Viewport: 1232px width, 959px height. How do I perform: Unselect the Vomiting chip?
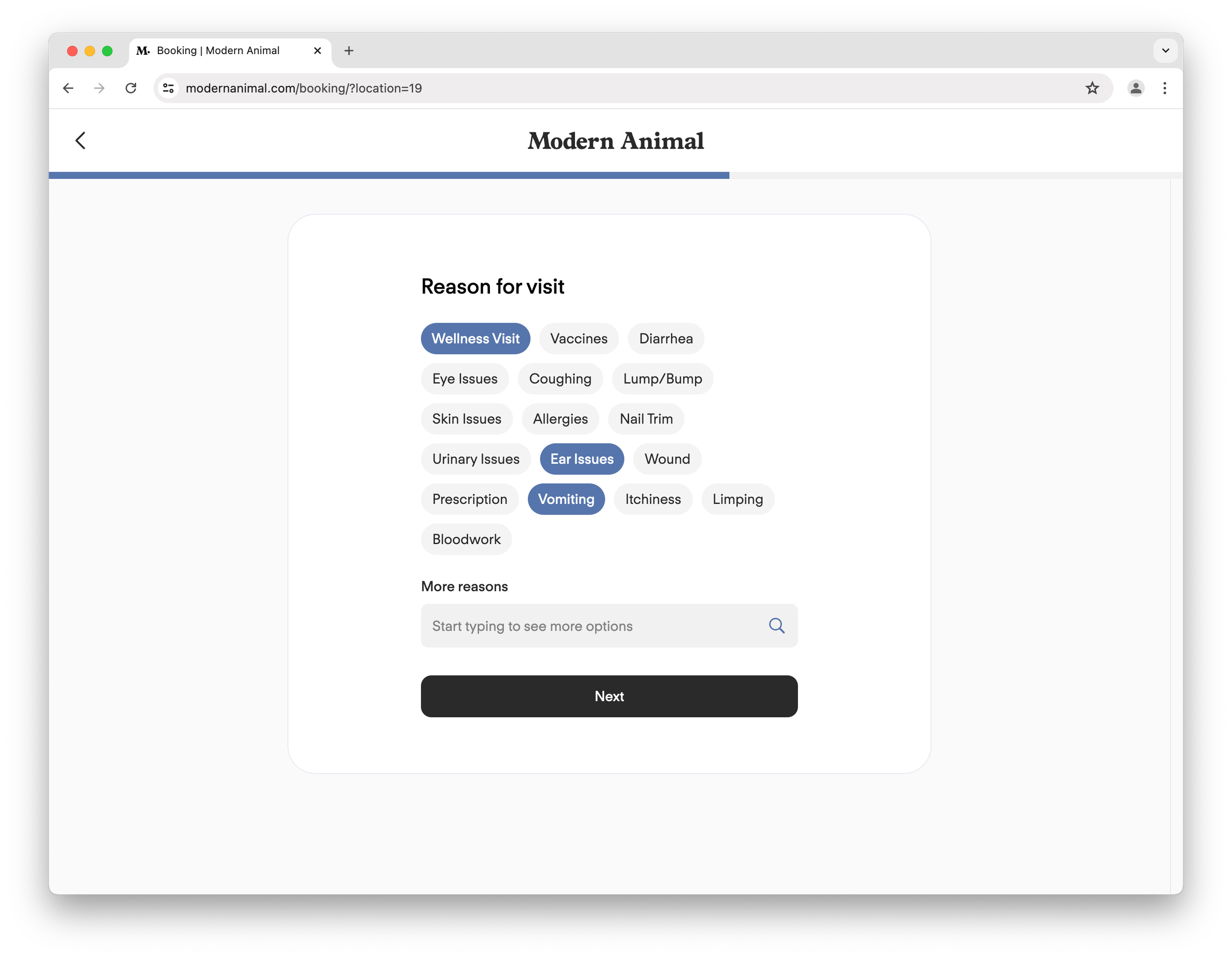(566, 499)
